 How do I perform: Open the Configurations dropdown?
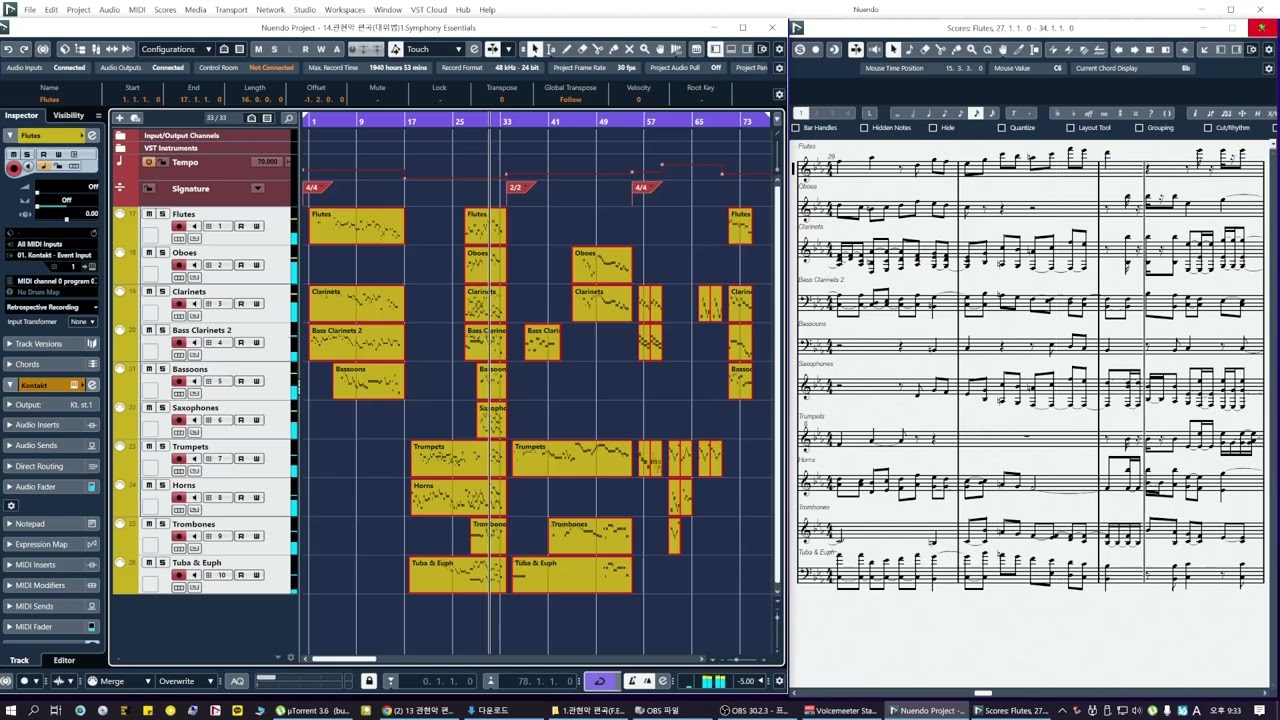tap(176, 49)
